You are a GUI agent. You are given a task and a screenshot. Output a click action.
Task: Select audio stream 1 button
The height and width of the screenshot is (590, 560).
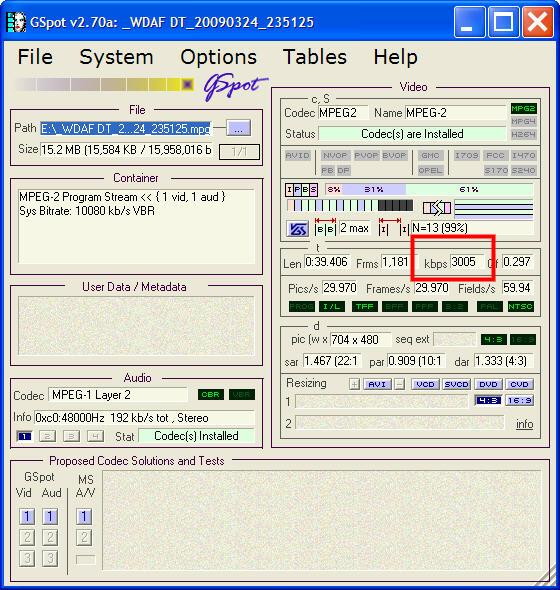(x=24, y=436)
